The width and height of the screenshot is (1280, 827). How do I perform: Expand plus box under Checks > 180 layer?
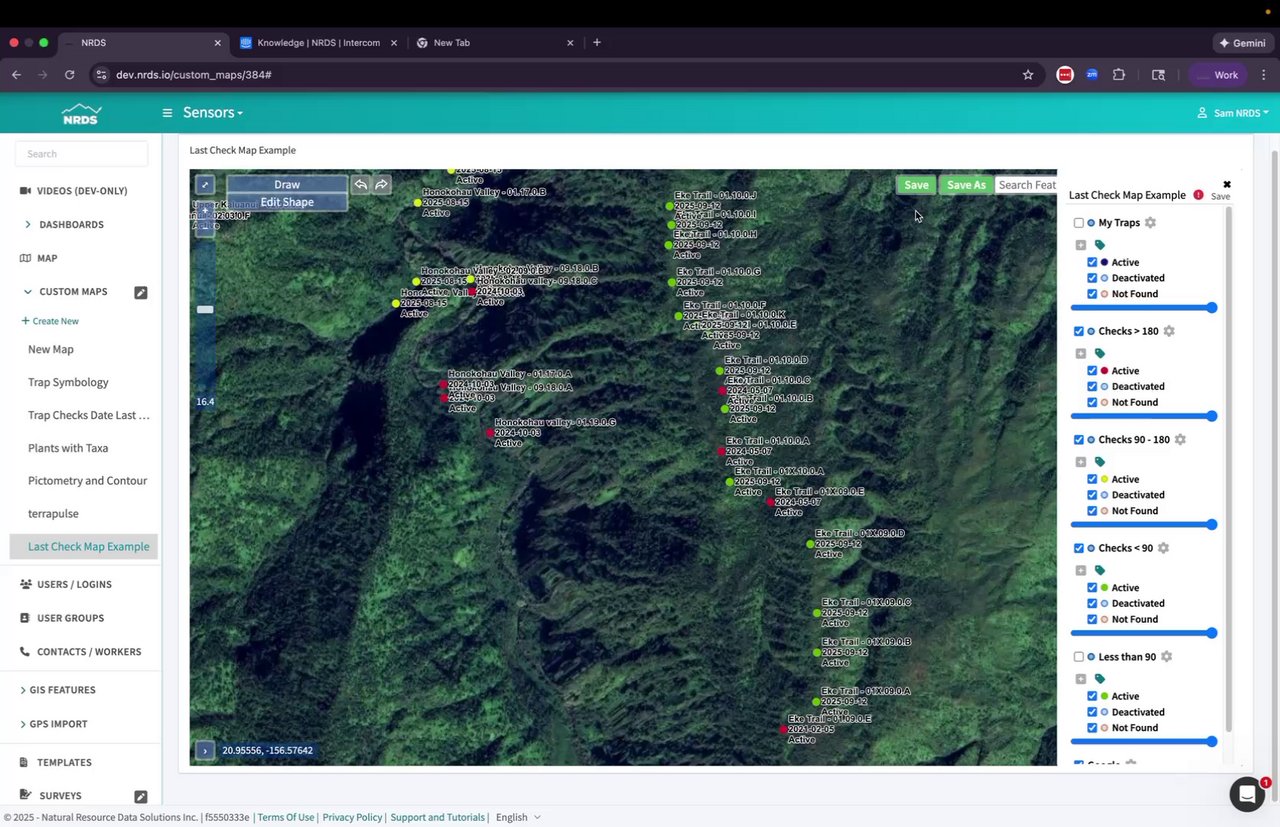pos(1081,354)
